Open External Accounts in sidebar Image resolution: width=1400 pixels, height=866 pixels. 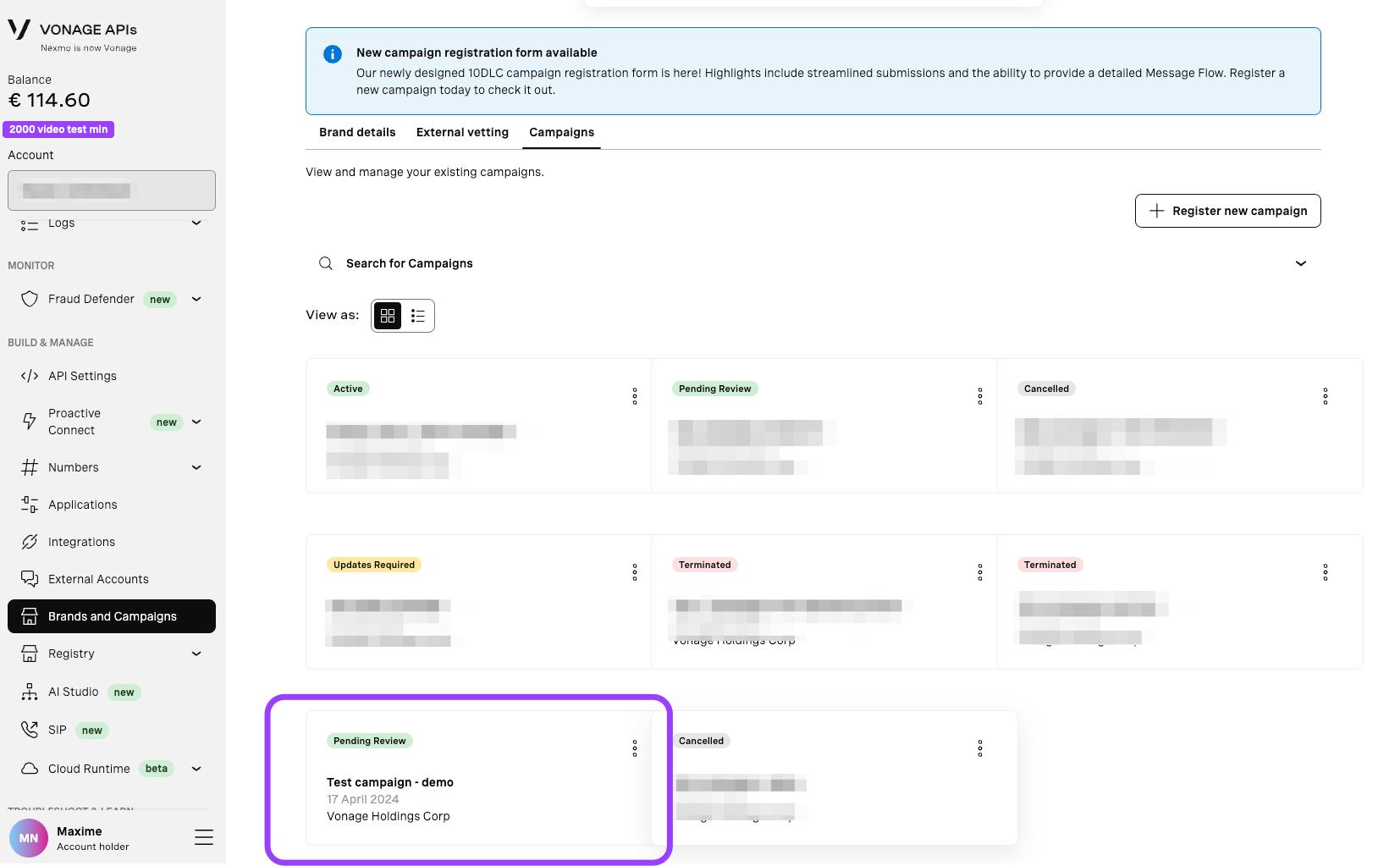(x=98, y=579)
